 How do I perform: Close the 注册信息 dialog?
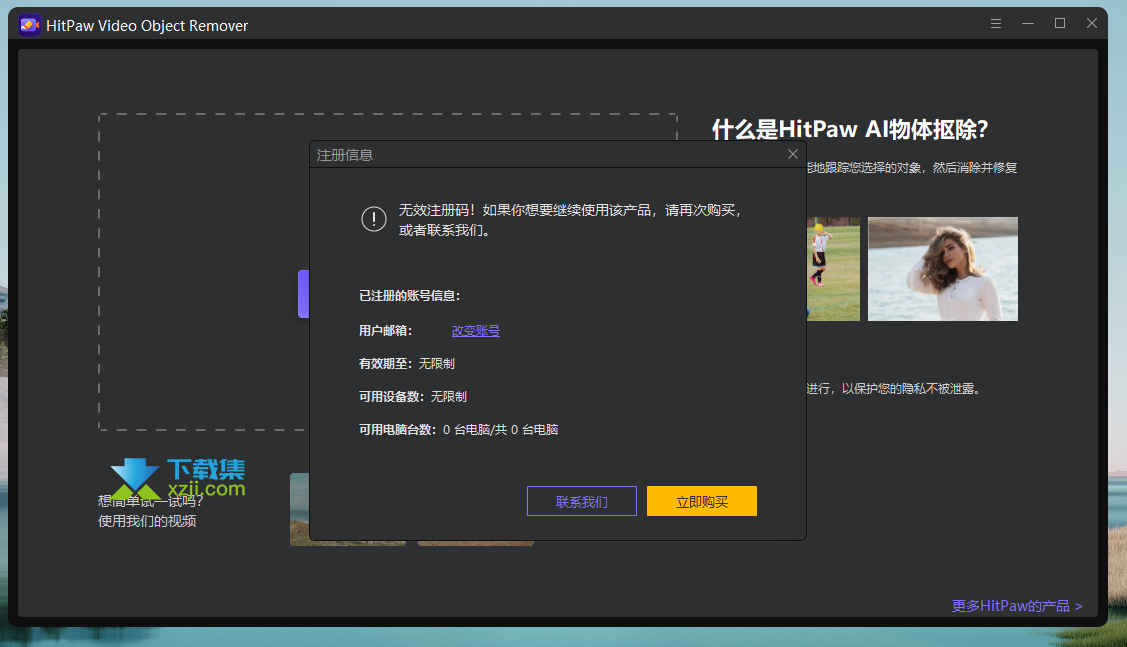(x=793, y=154)
